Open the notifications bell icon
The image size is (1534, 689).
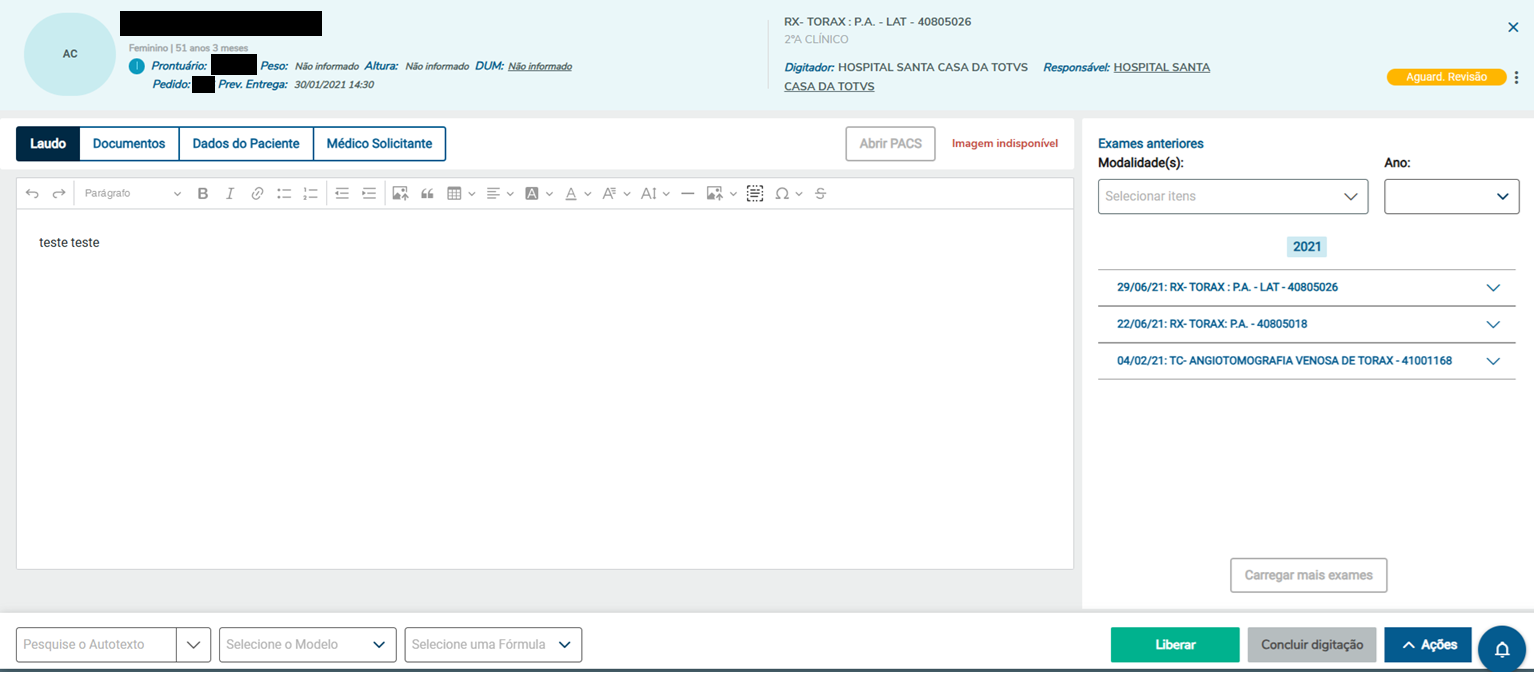1501,650
